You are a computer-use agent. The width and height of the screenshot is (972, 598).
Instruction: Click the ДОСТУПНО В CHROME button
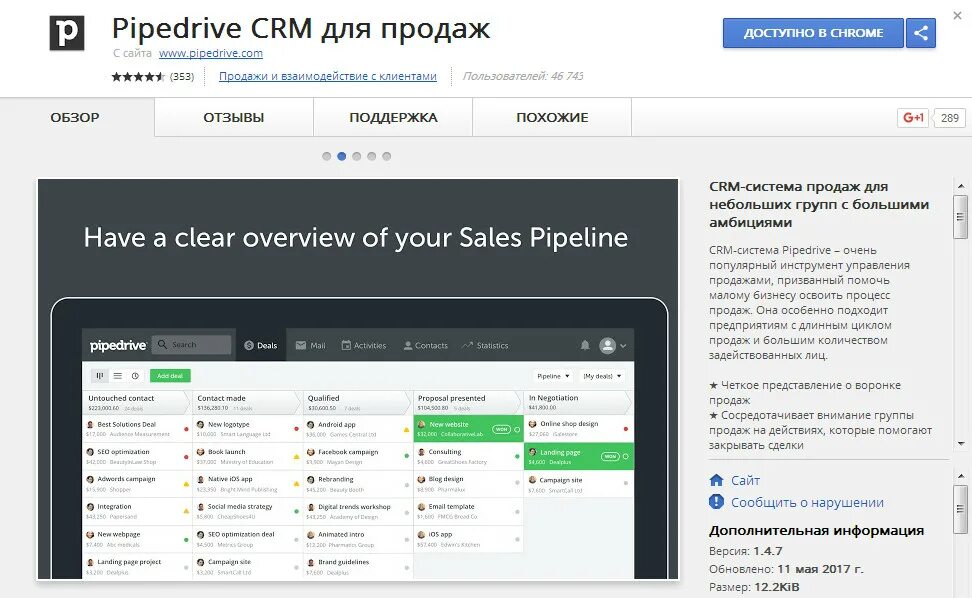(x=813, y=33)
